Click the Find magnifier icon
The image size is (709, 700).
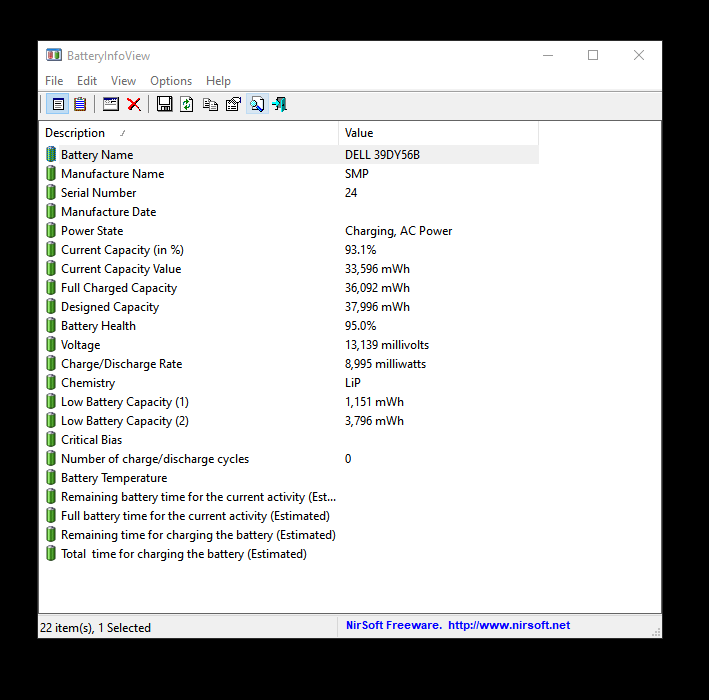pyautogui.click(x=257, y=104)
